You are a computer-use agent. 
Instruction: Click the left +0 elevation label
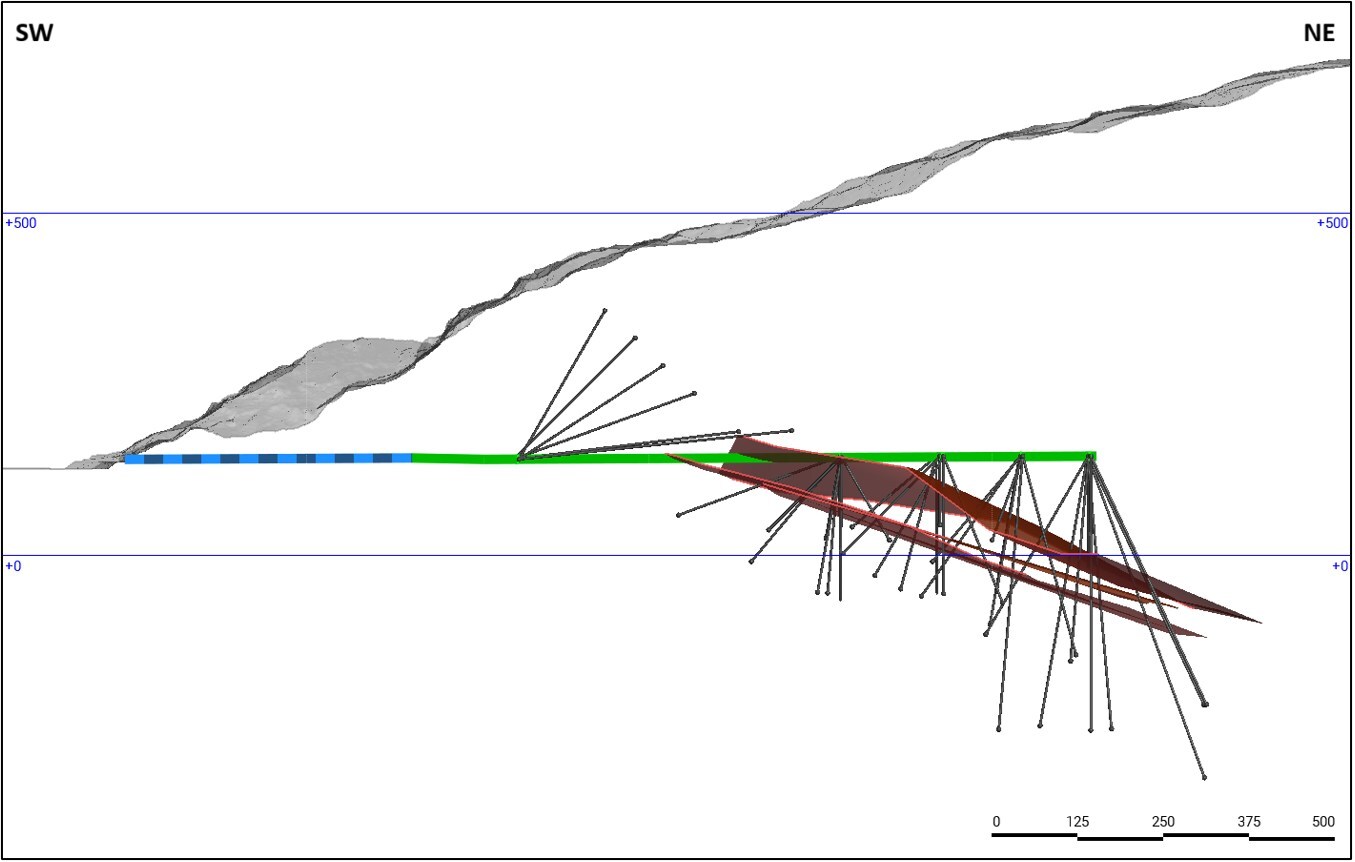(x=13, y=566)
